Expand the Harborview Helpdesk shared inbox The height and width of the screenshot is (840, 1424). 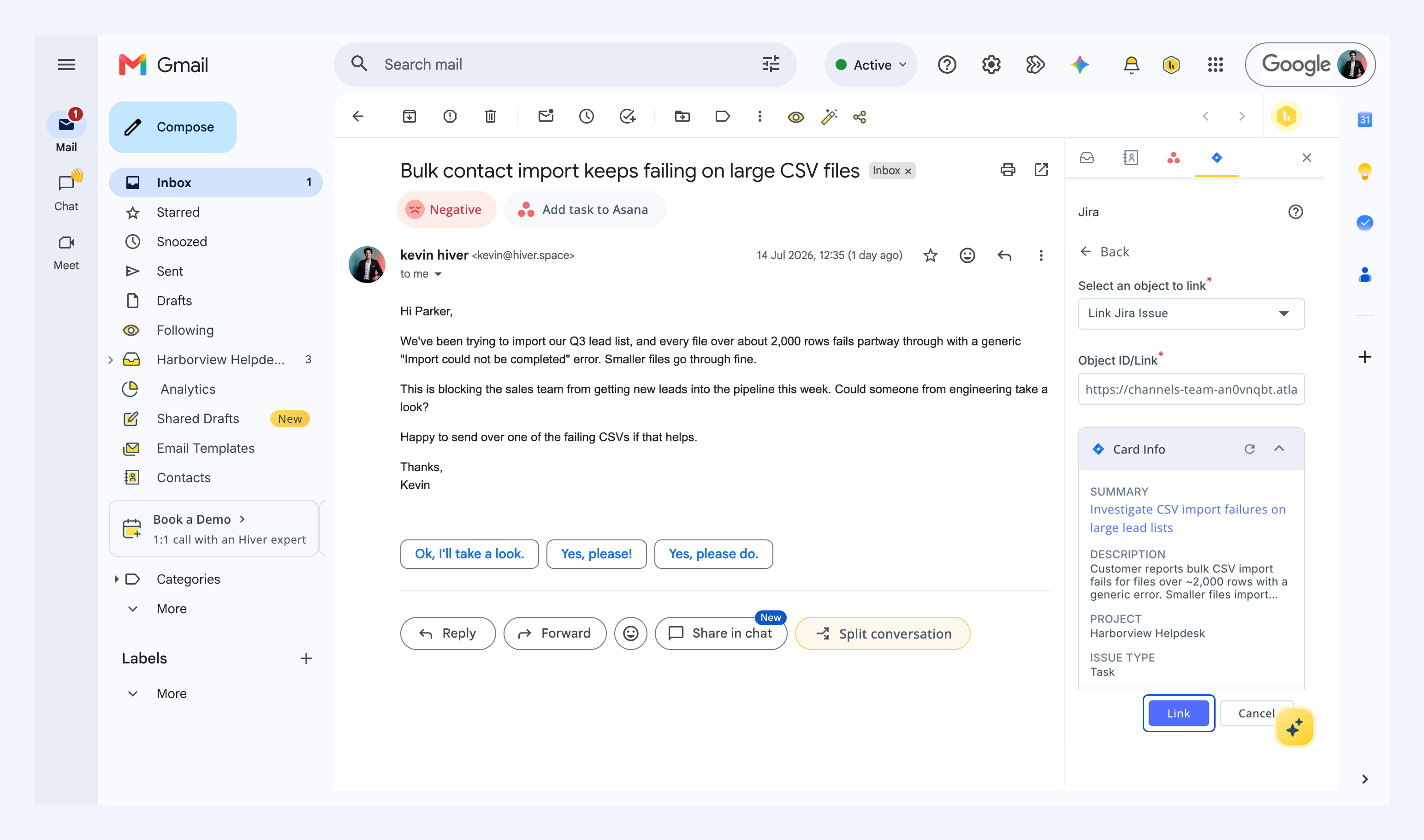tap(110, 360)
